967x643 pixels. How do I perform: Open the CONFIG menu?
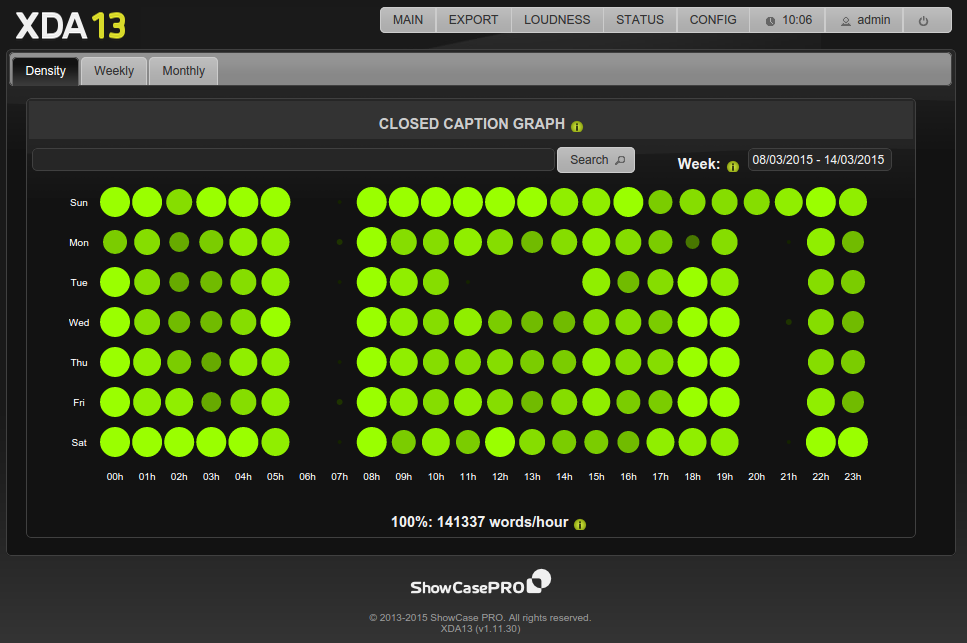point(713,20)
